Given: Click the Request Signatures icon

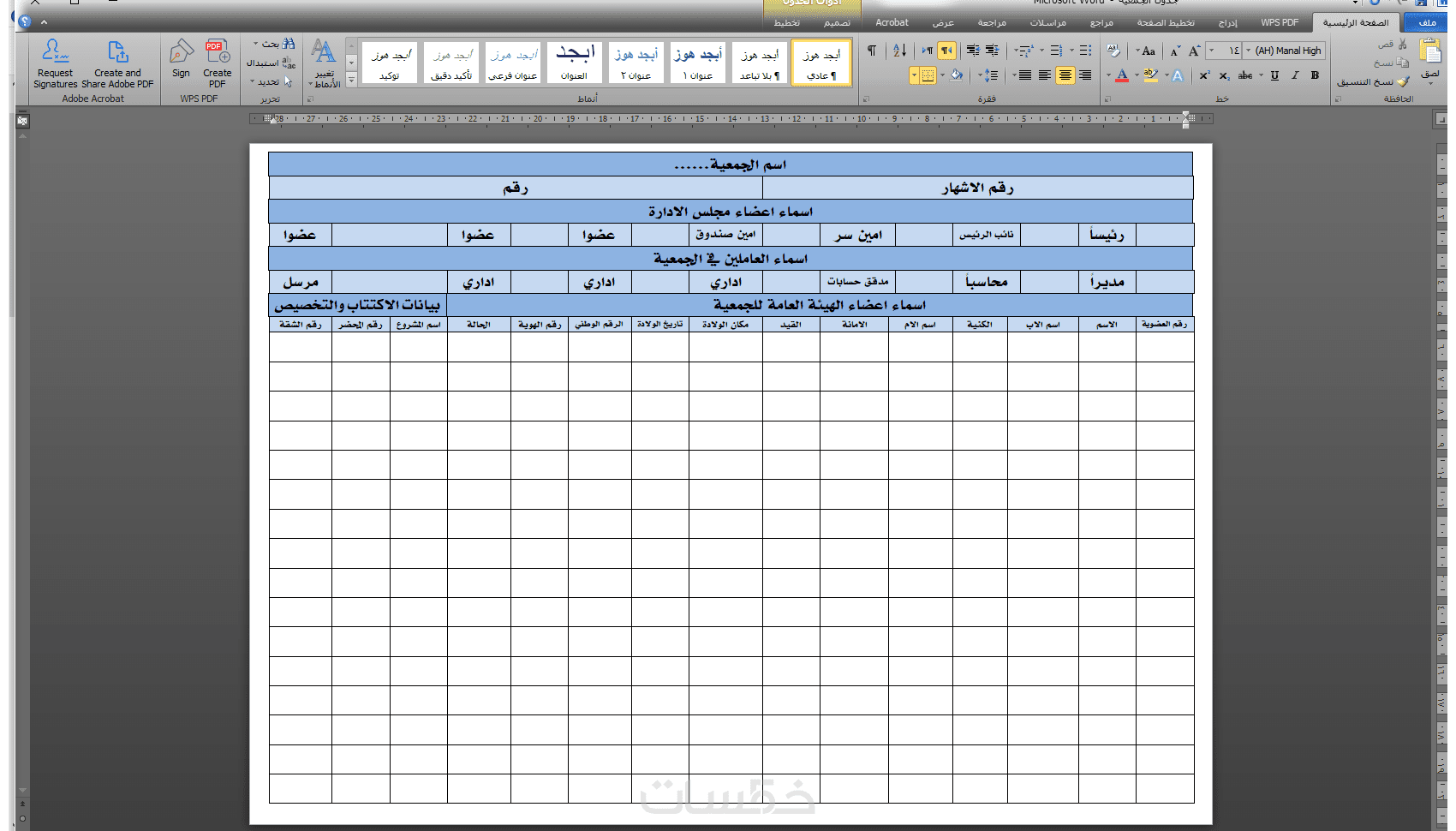Looking at the screenshot, I should 55,51.
